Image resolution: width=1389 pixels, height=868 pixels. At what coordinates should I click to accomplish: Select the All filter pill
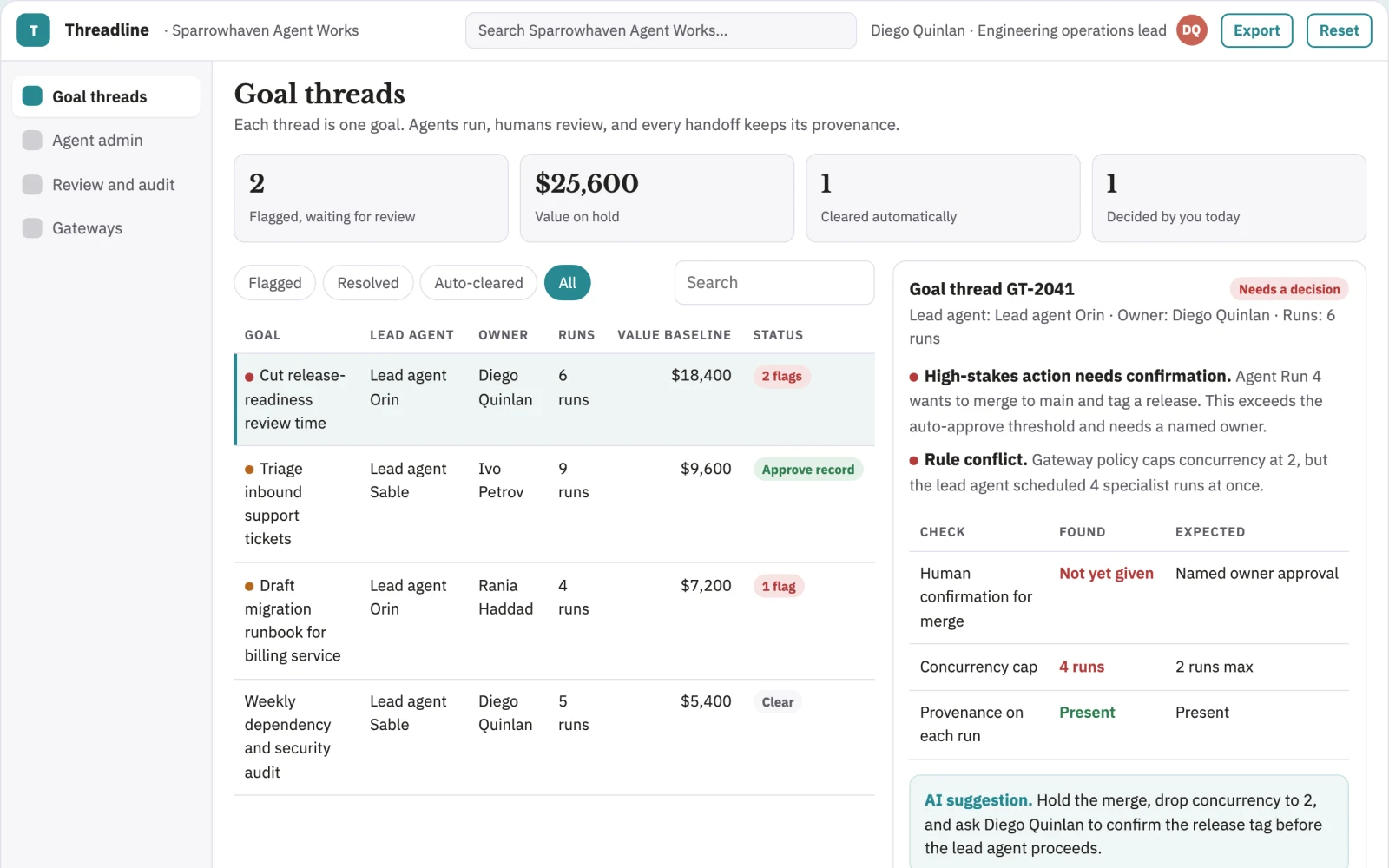[x=568, y=283]
